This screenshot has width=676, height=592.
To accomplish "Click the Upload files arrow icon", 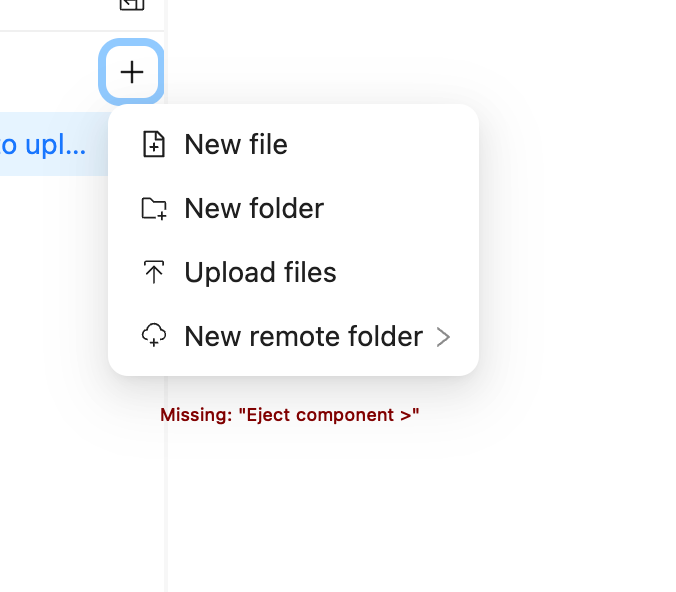I will click(153, 273).
